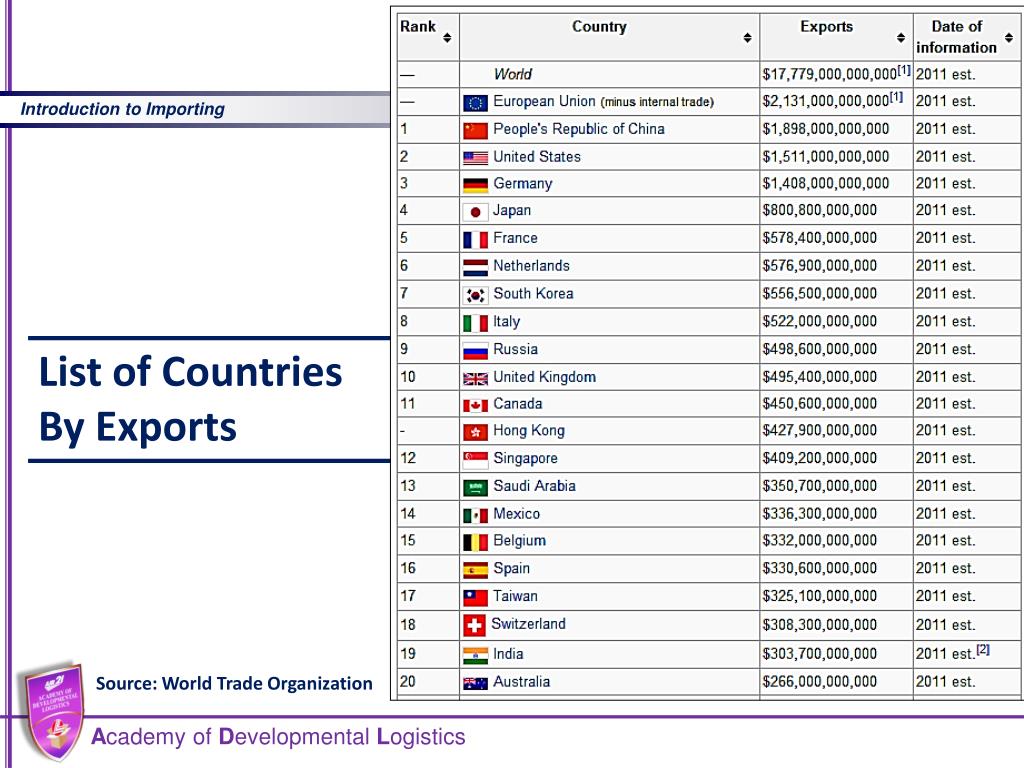The height and width of the screenshot is (768, 1024).
Task: Select World exports $17,779,000,000,000 value
Action: 829,74
